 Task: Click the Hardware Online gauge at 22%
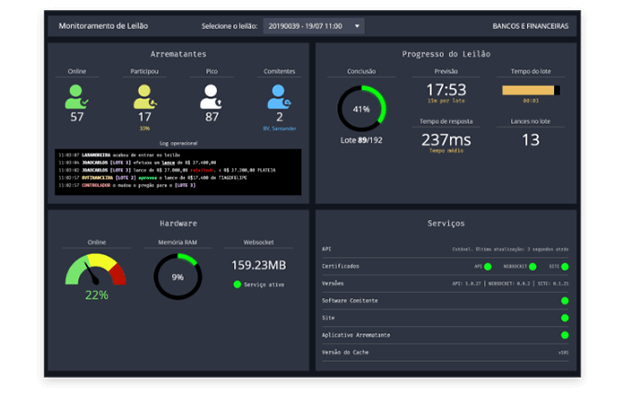coord(96,270)
